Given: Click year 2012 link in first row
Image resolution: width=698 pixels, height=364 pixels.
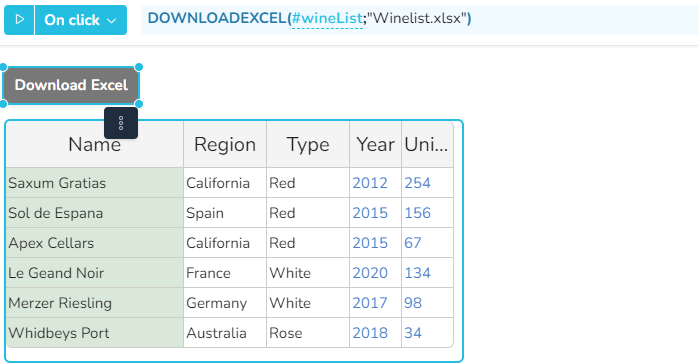Looking at the screenshot, I should point(370,183).
